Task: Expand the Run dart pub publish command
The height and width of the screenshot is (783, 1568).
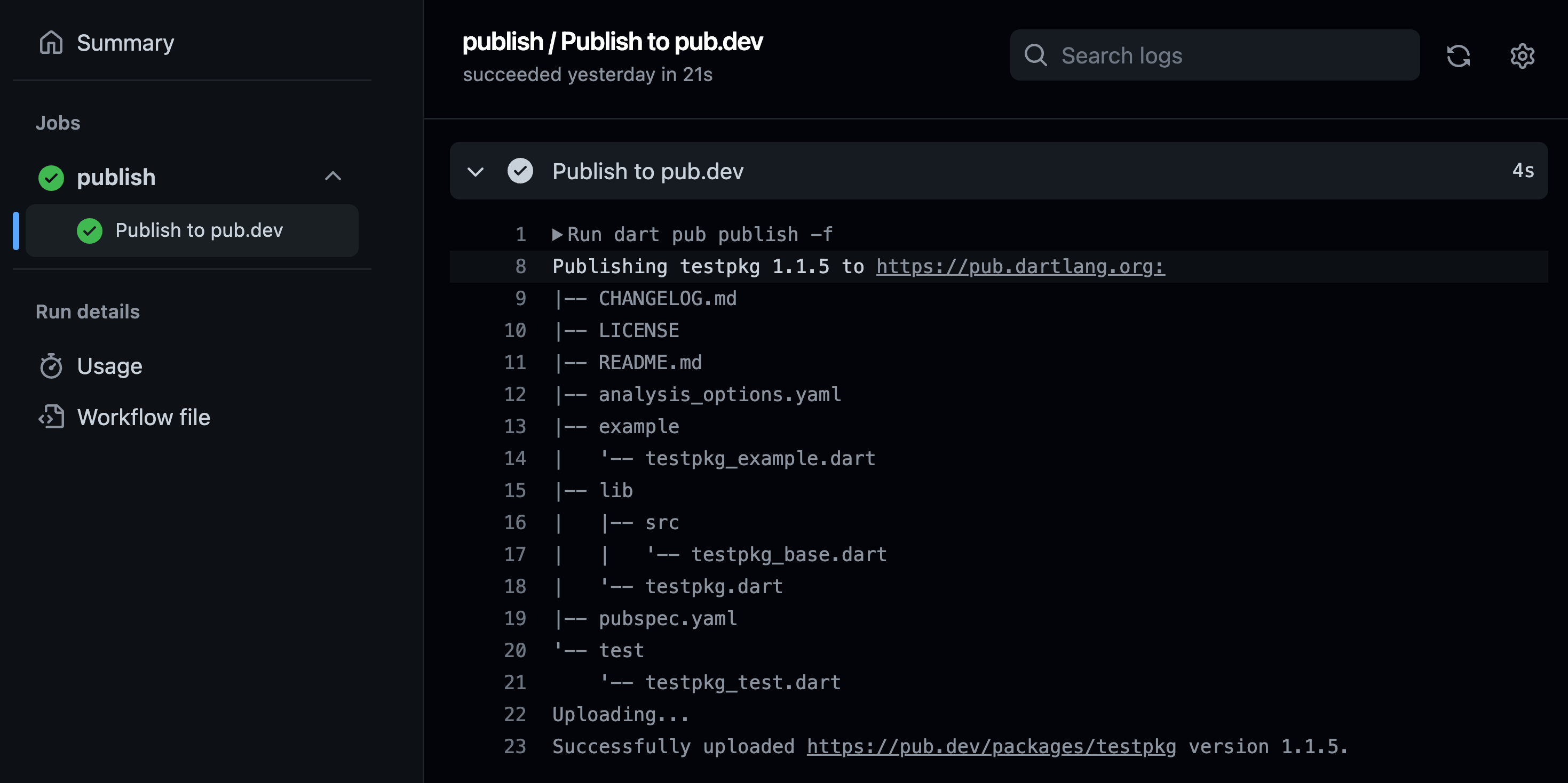Action: tap(557, 234)
